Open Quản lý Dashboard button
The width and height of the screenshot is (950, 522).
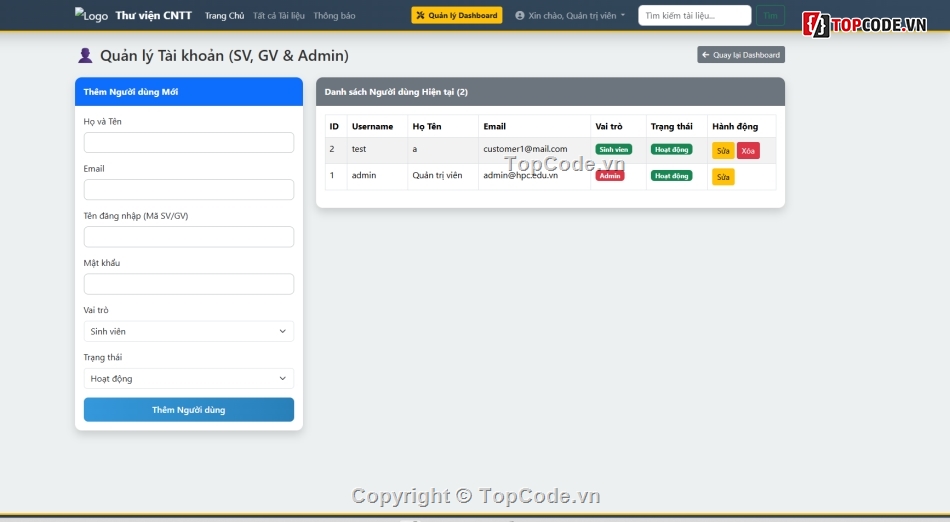tap(456, 16)
